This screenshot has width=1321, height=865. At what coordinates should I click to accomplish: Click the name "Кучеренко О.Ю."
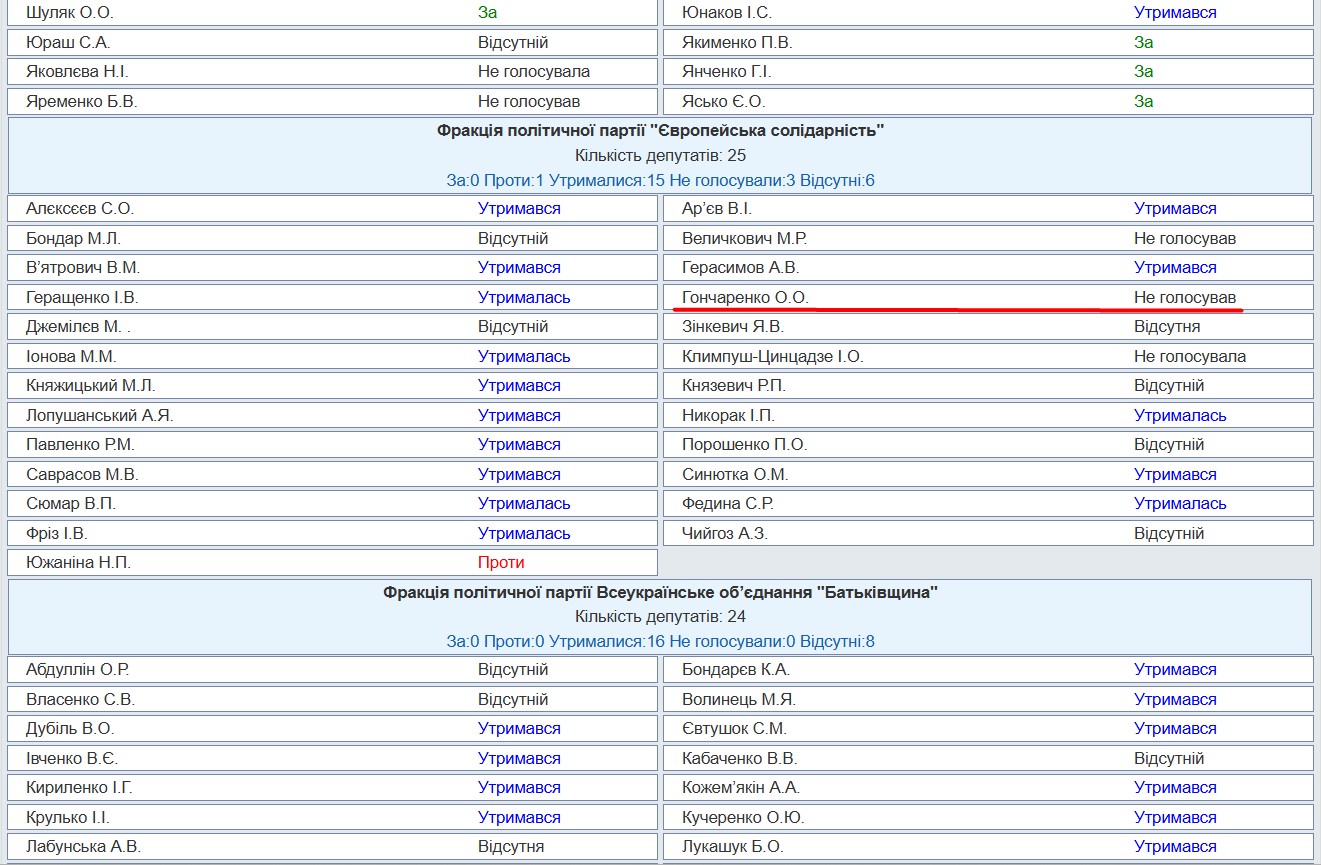pos(743,818)
